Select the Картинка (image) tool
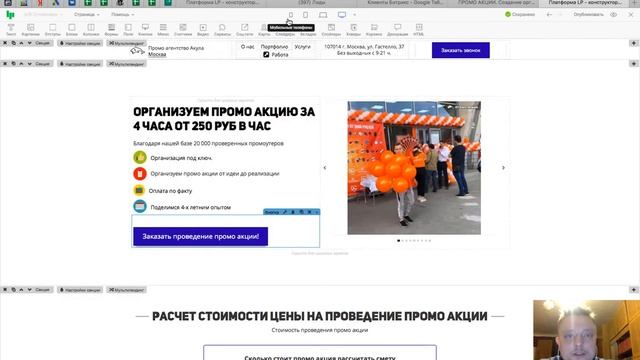 click(31, 30)
